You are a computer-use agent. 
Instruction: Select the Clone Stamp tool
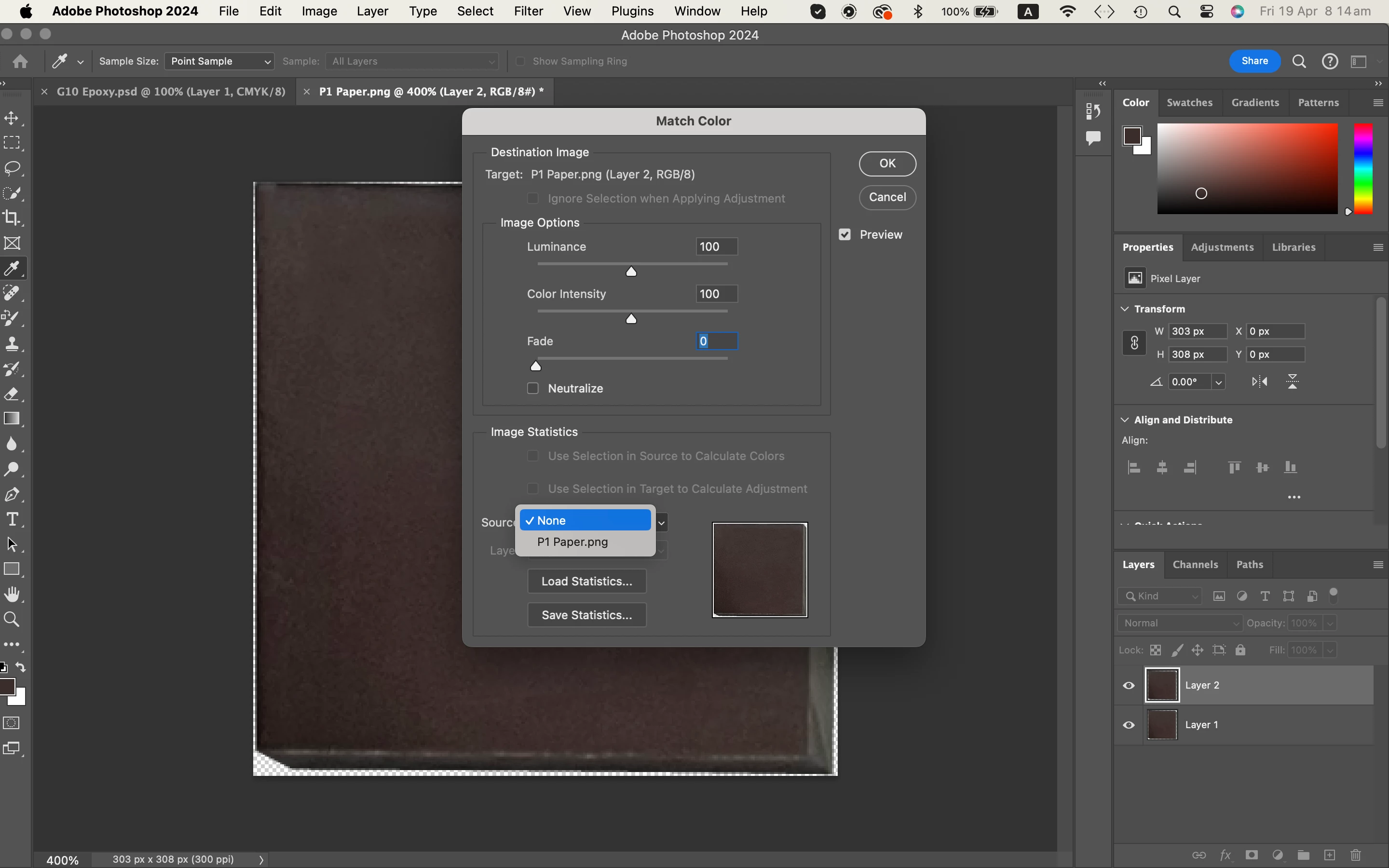[12, 344]
